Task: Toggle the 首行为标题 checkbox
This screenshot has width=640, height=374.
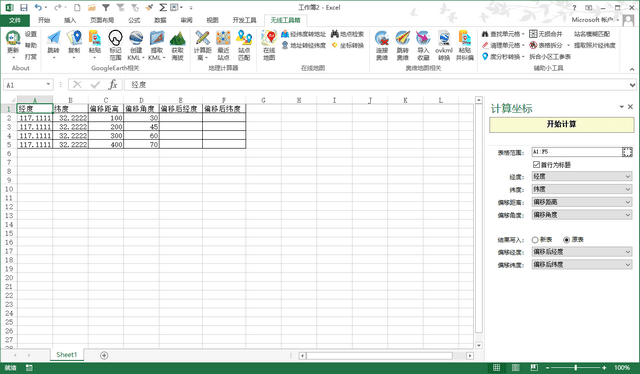Action: click(x=536, y=165)
